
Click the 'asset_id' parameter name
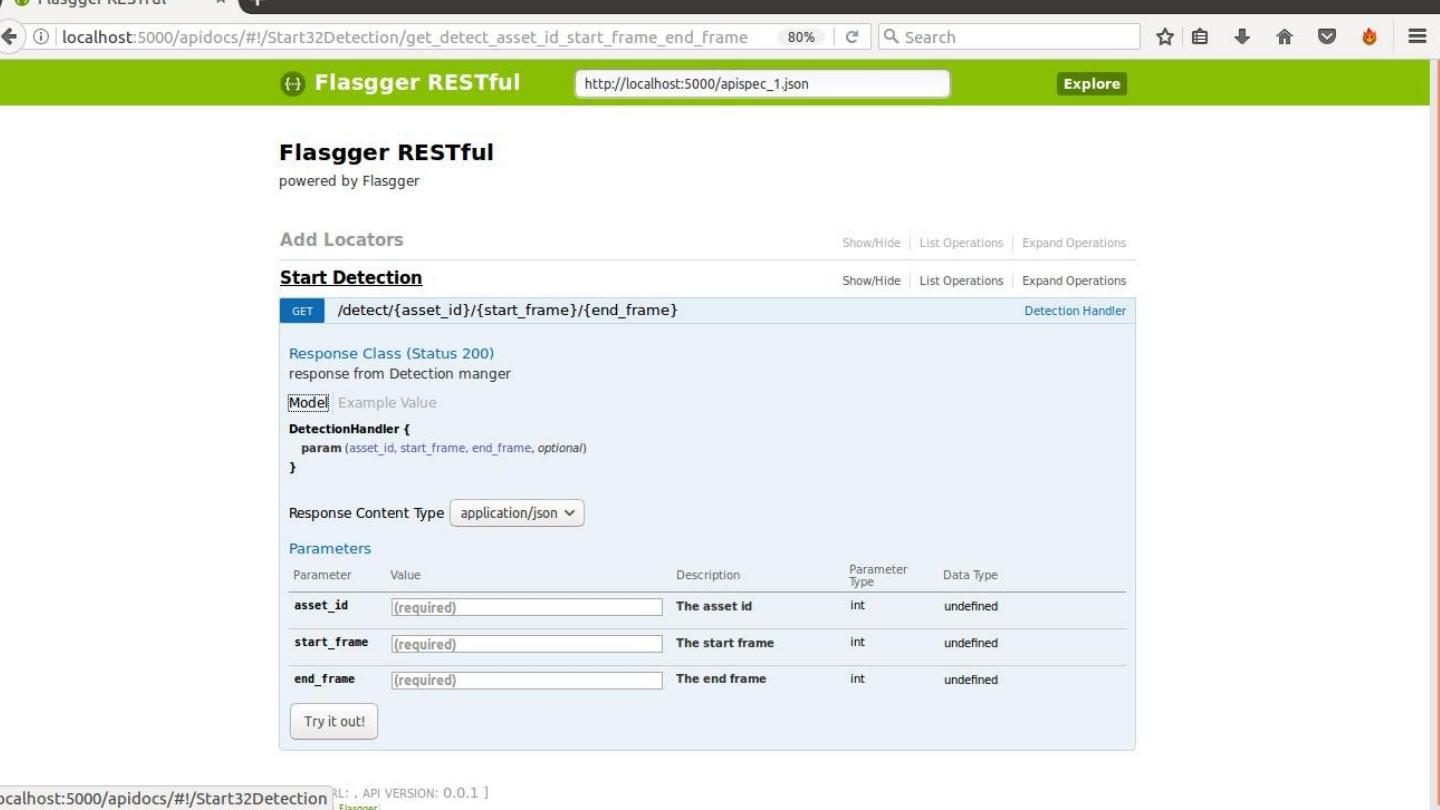(x=321, y=606)
